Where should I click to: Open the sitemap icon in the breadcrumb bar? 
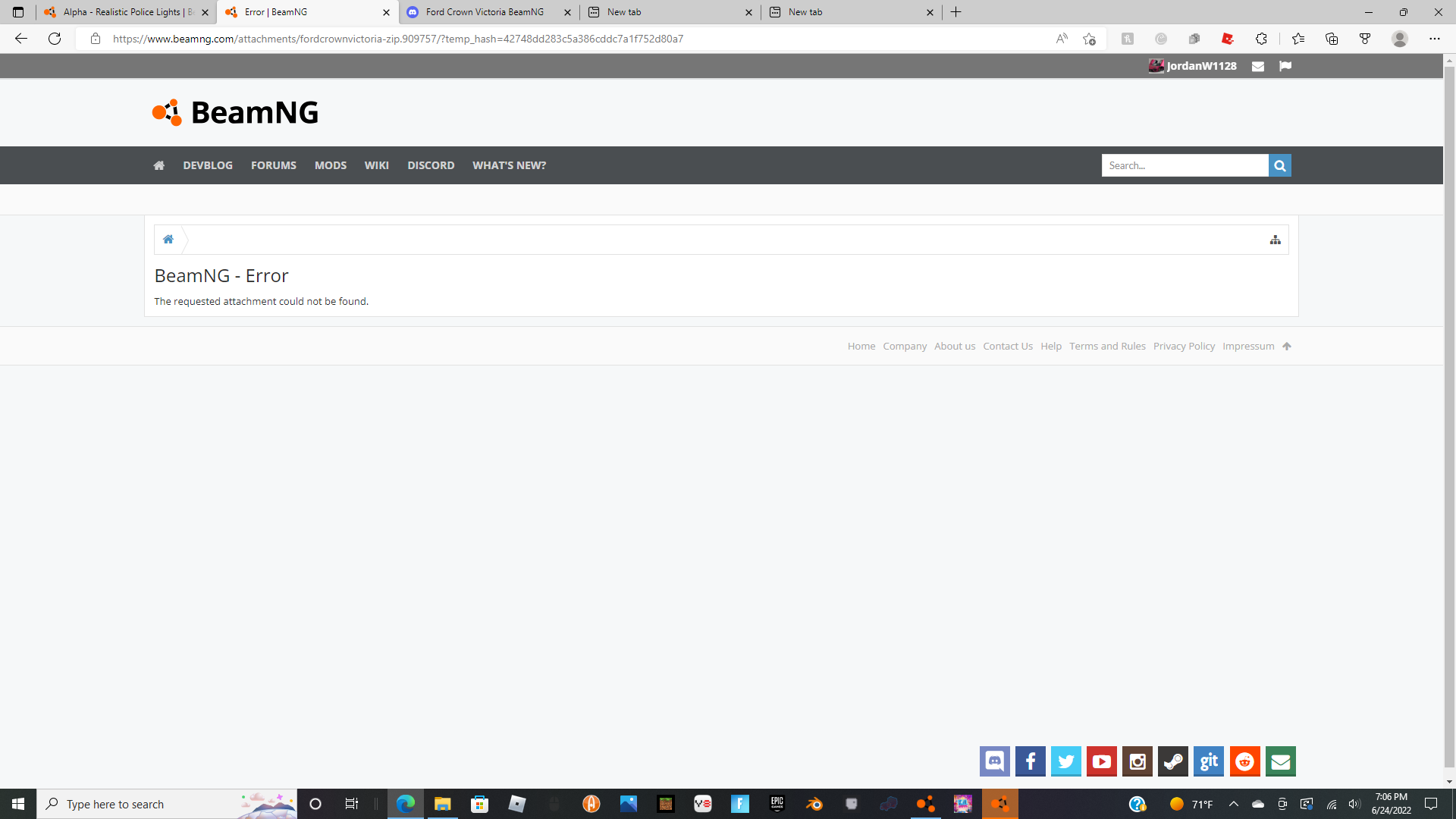tap(1276, 240)
